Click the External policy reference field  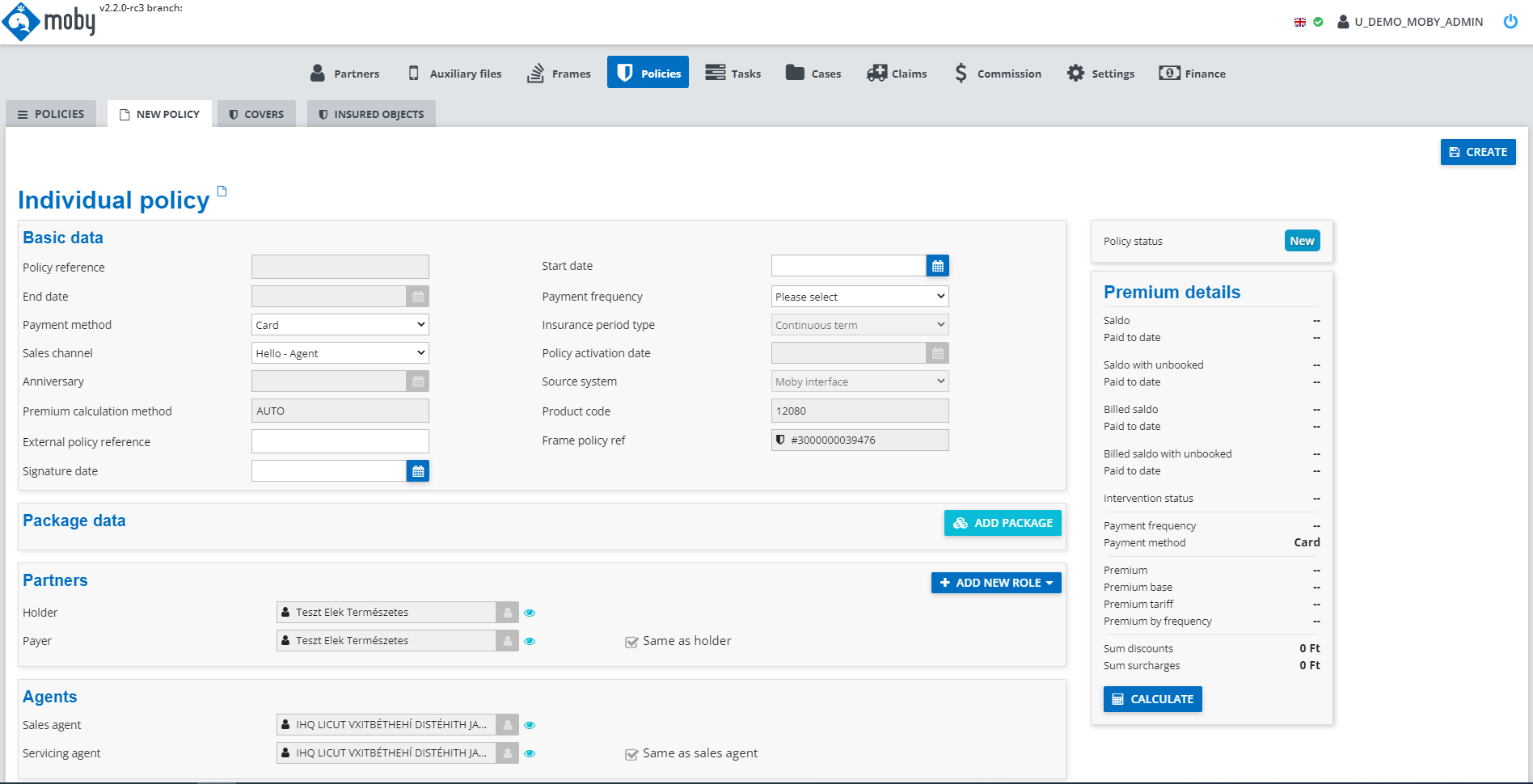tap(340, 441)
